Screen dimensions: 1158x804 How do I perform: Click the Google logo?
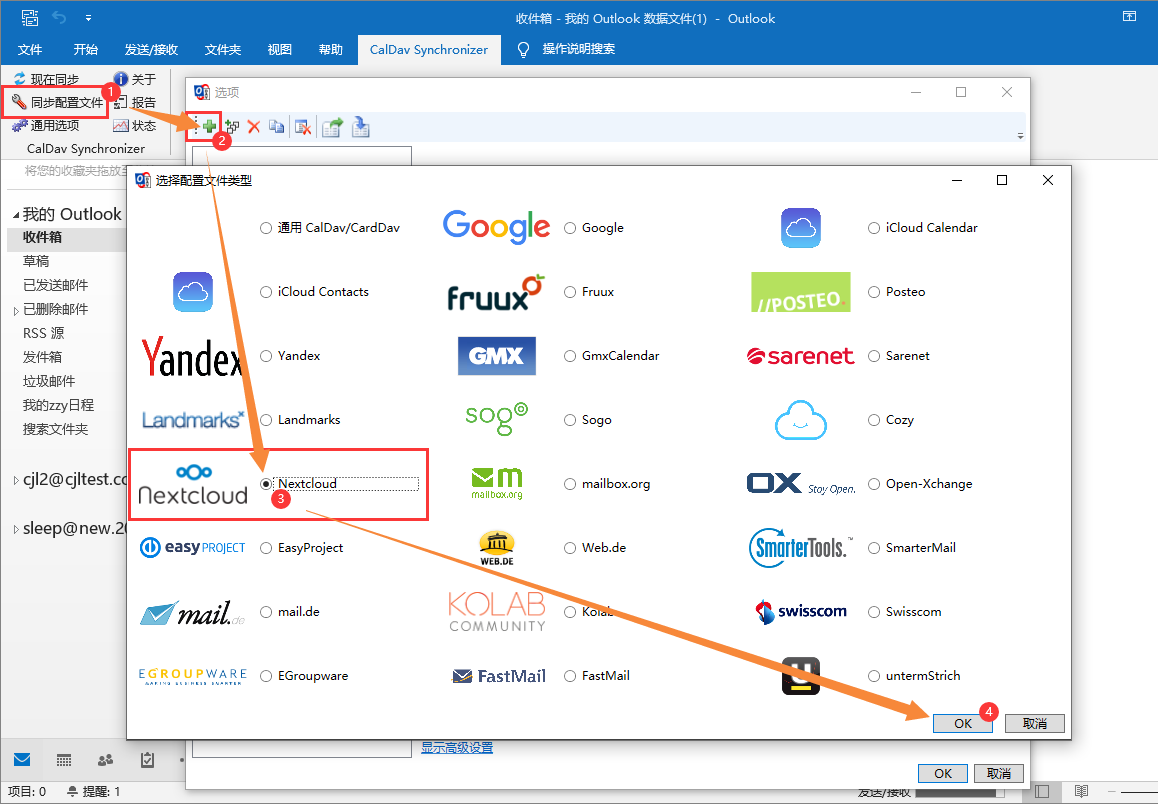pyautogui.click(x=496, y=227)
